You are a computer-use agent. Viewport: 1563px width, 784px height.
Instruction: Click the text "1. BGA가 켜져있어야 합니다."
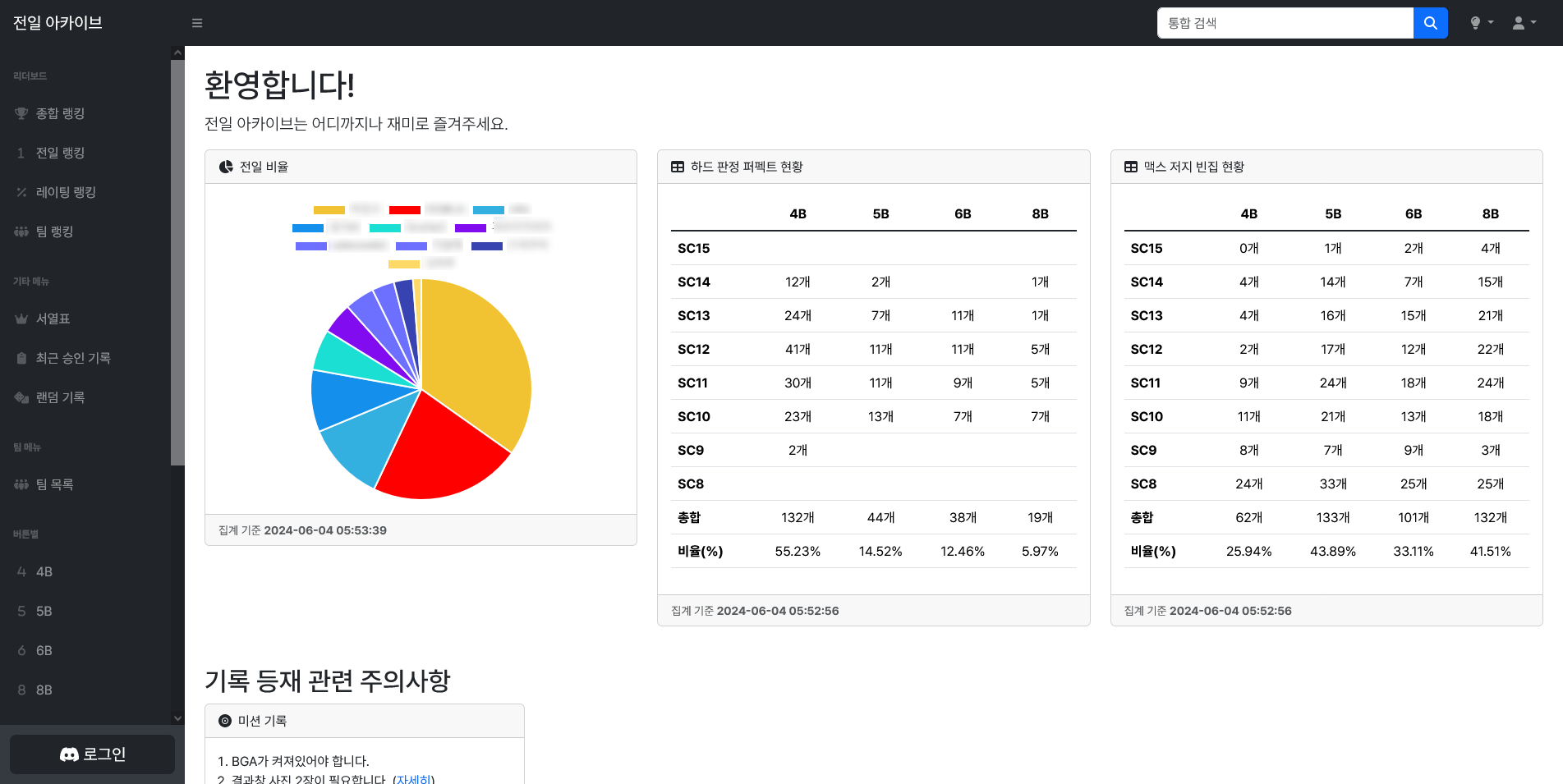pyautogui.click(x=293, y=761)
